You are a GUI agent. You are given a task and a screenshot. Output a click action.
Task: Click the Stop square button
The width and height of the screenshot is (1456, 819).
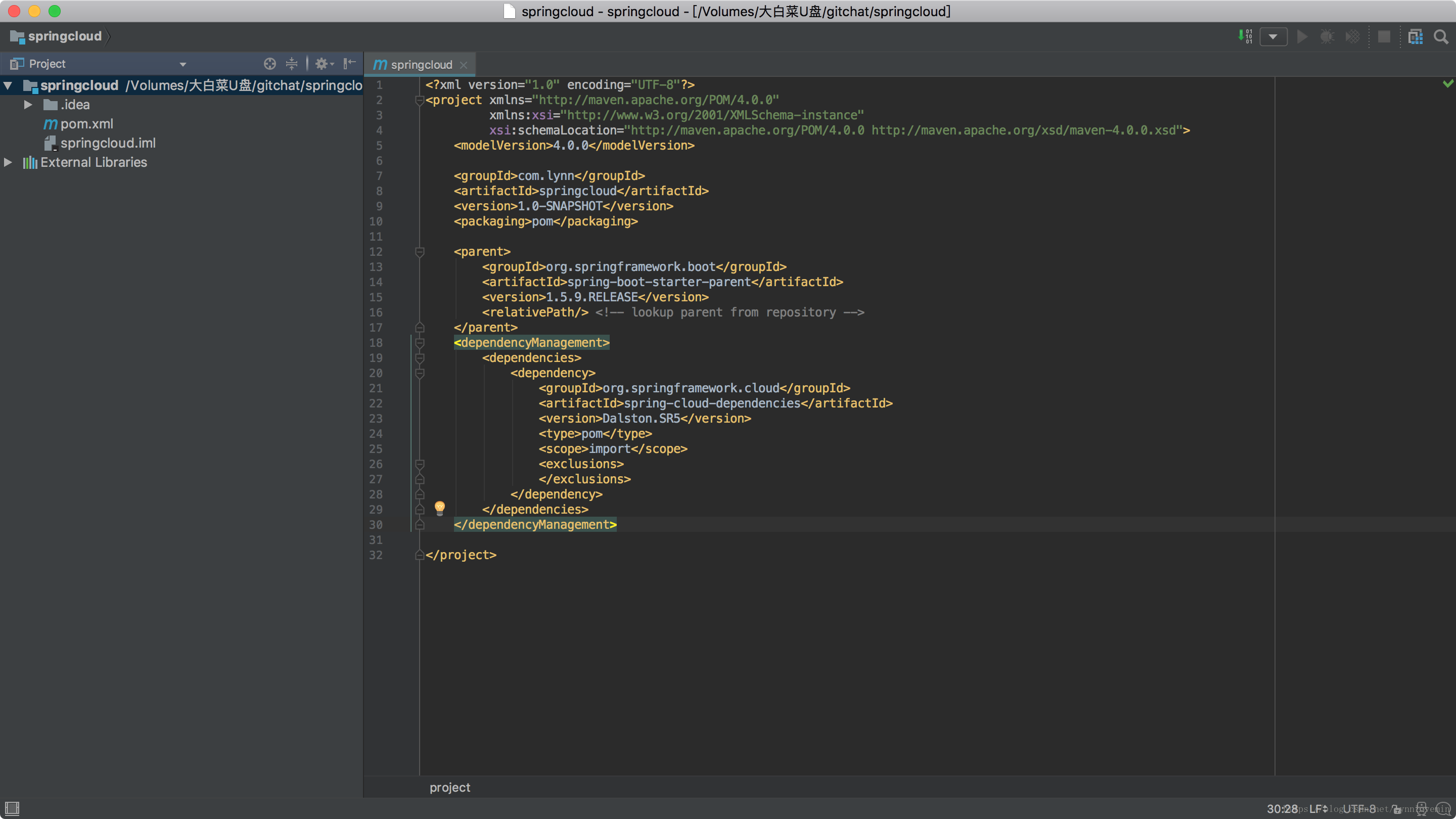click(1384, 37)
